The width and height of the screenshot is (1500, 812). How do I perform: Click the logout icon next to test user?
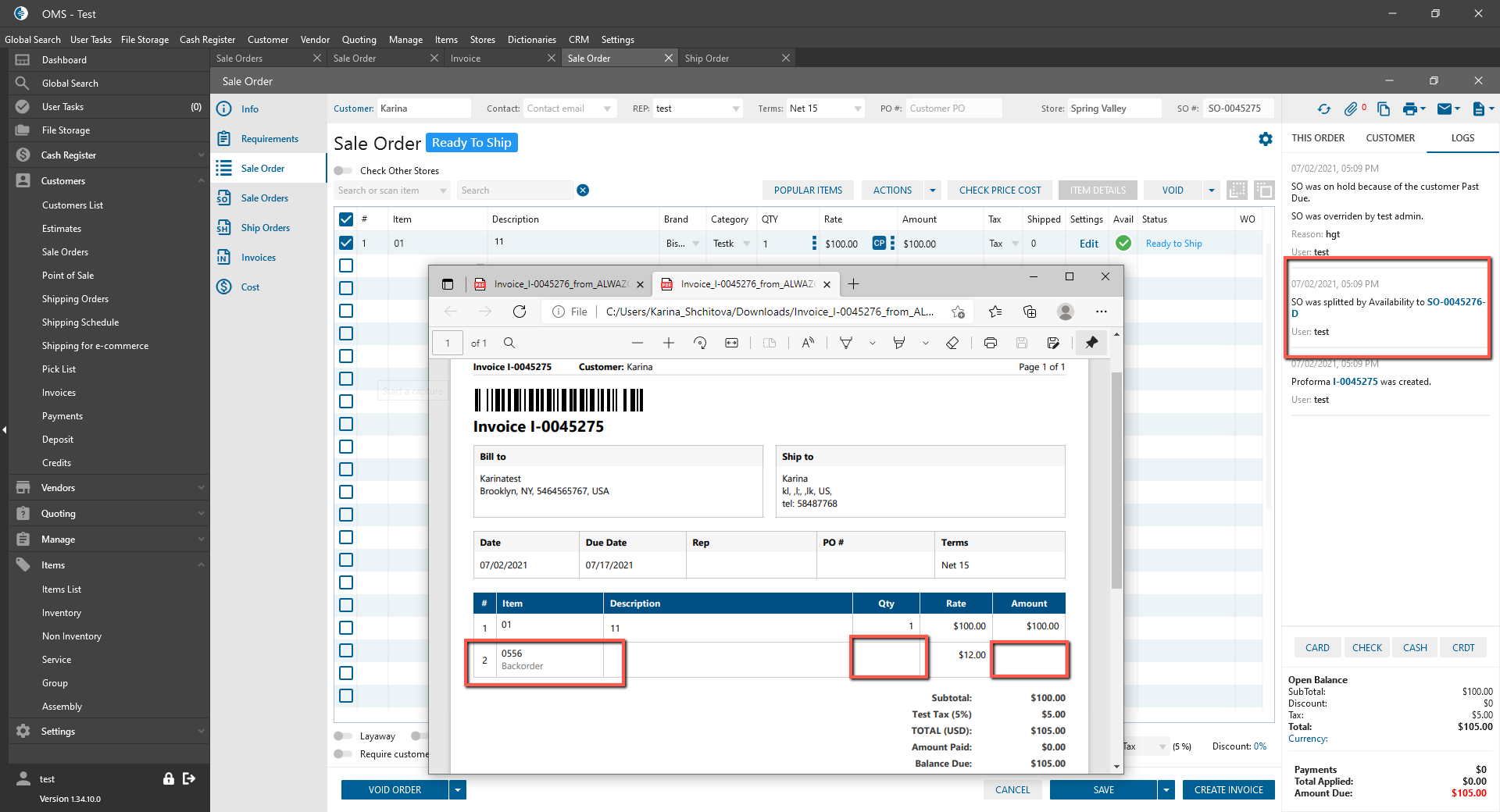[189, 778]
